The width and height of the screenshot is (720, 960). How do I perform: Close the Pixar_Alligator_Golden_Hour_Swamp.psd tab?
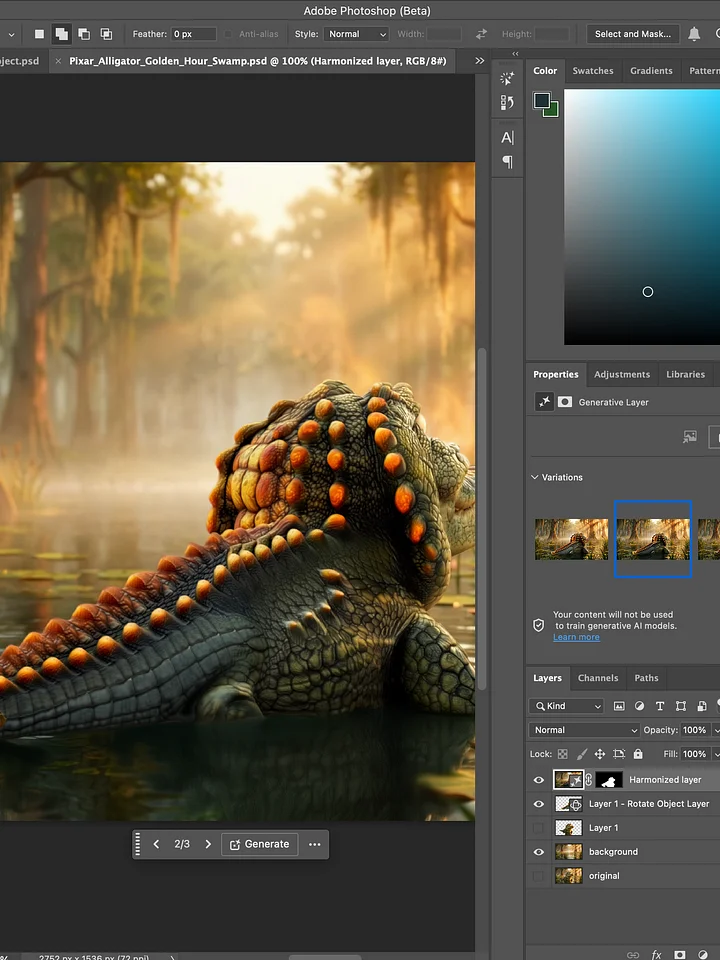click(58, 61)
